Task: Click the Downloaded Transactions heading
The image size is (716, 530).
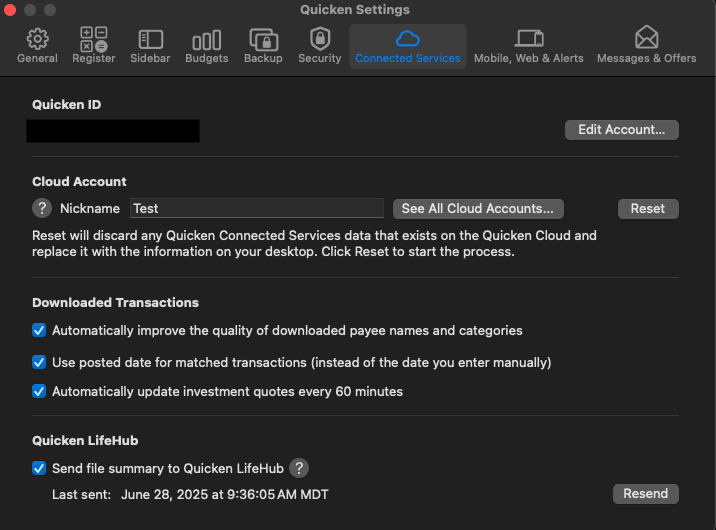Action: tap(116, 303)
